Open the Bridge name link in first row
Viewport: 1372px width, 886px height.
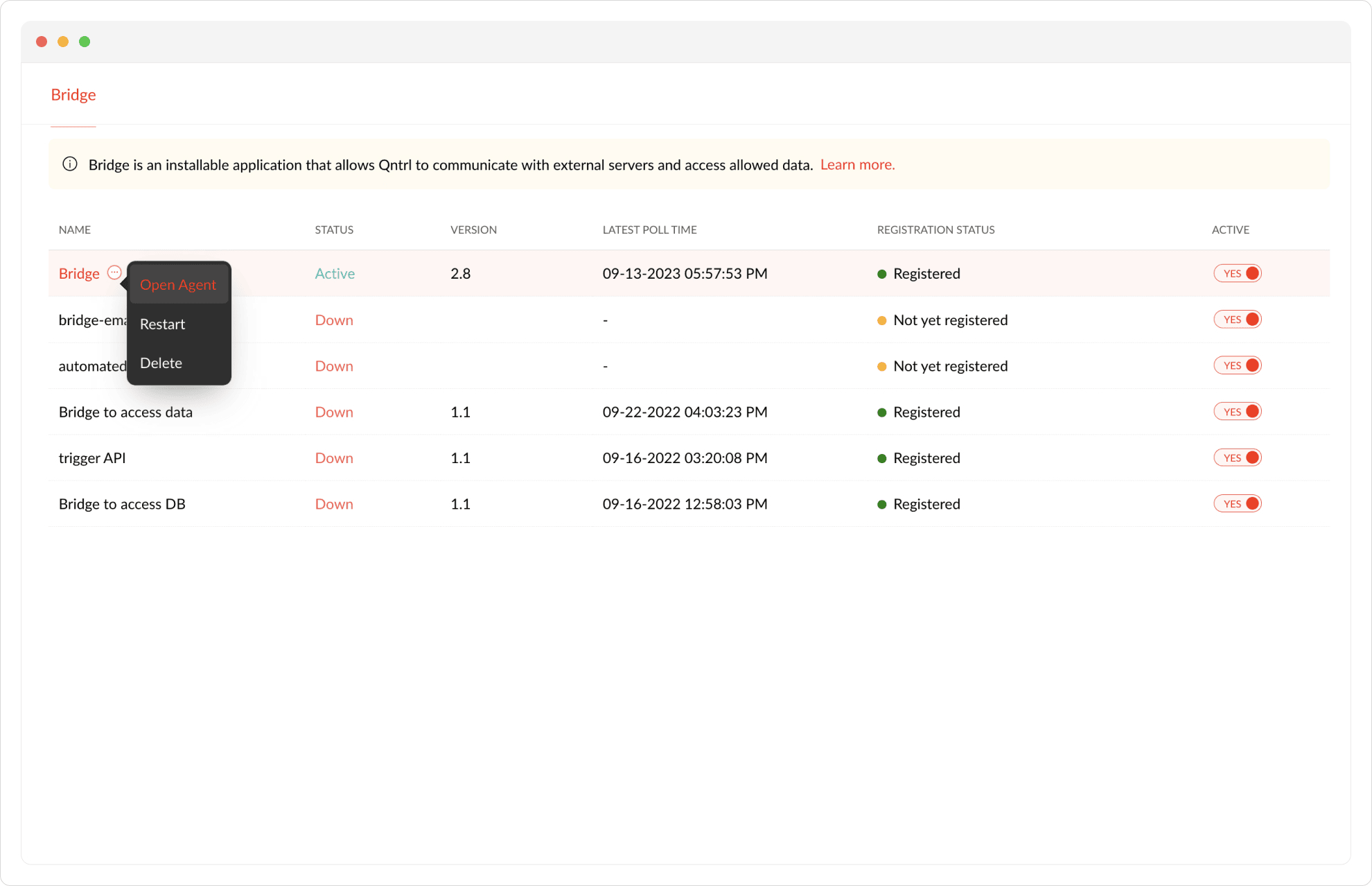pyautogui.click(x=79, y=274)
